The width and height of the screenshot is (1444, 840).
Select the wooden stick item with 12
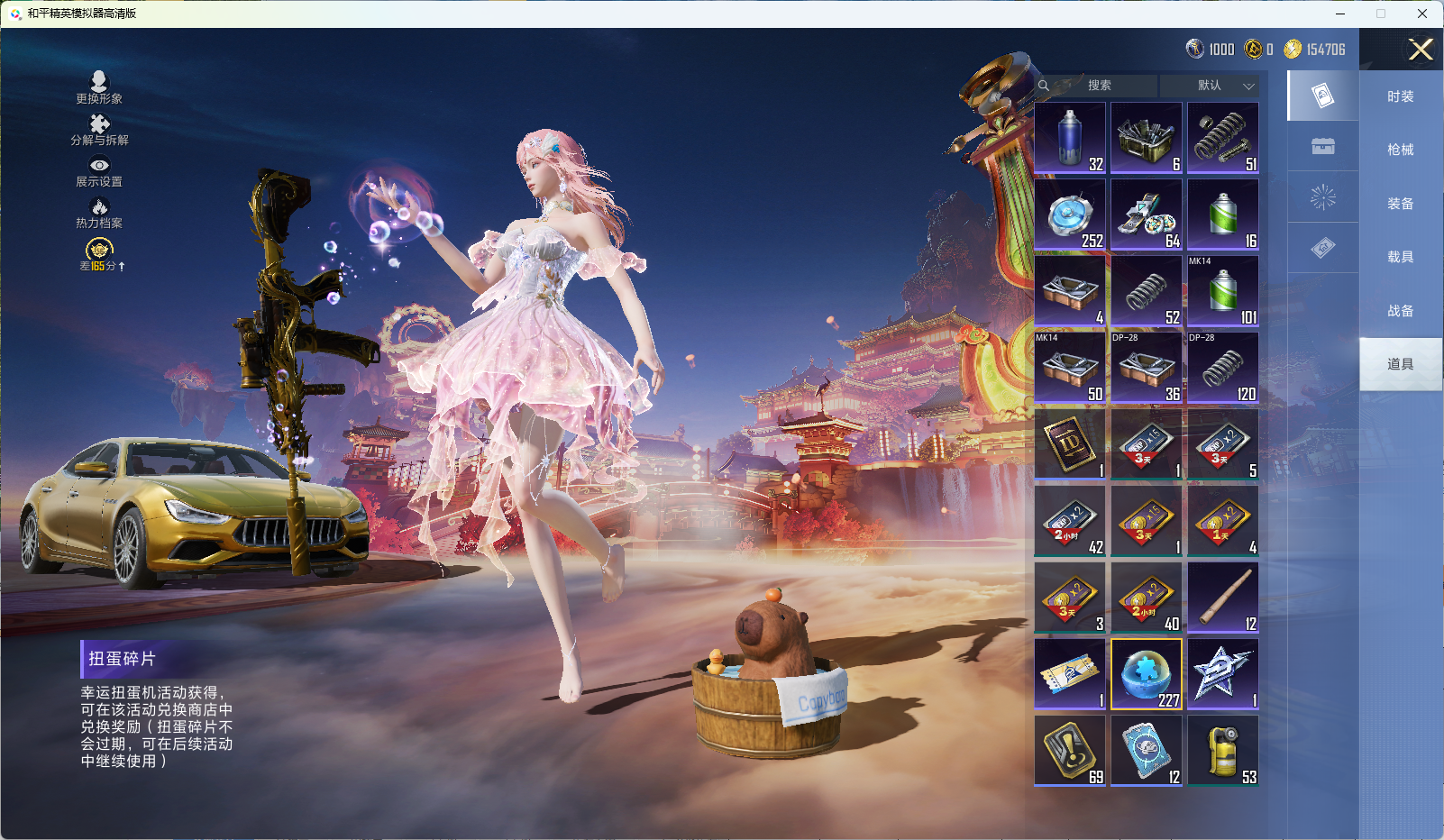[x=1223, y=598]
